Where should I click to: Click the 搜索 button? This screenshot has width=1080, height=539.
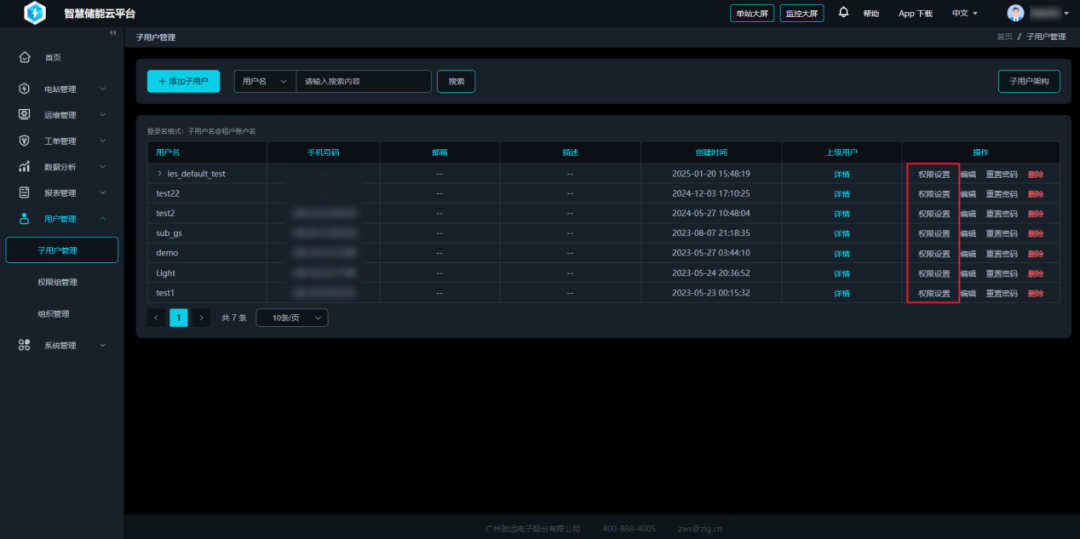456,81
